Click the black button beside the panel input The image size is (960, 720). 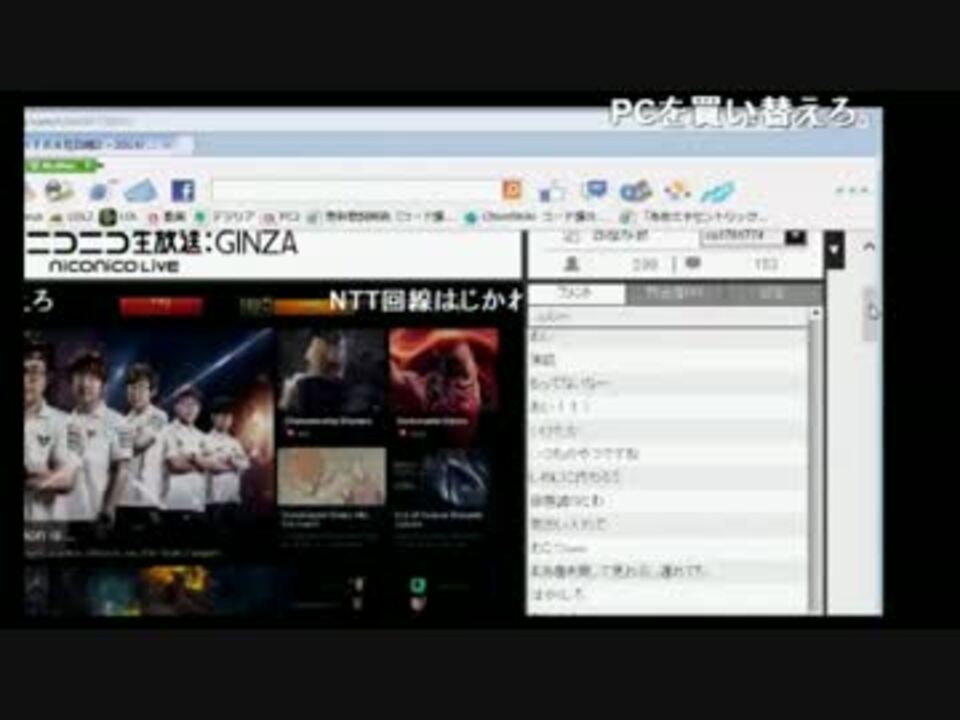(795, 237)
